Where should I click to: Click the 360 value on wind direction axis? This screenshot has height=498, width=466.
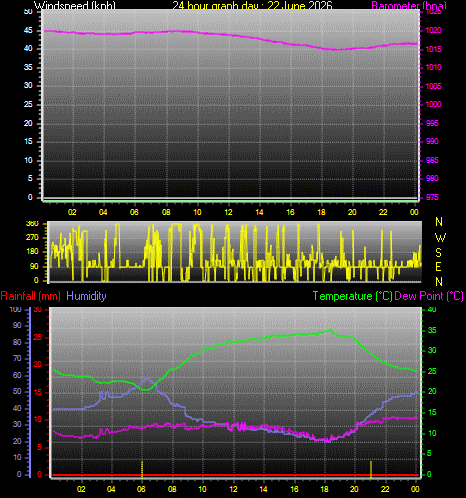point(32,223)
